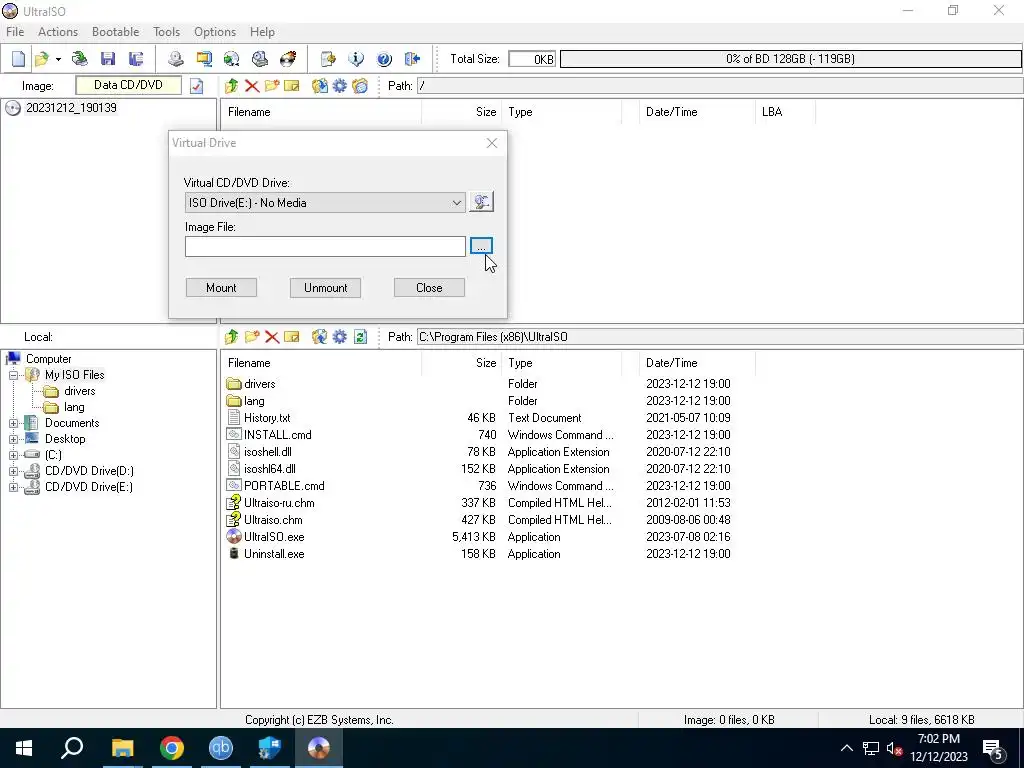Click the Rename icon in Image toolbar

point(292,86)
